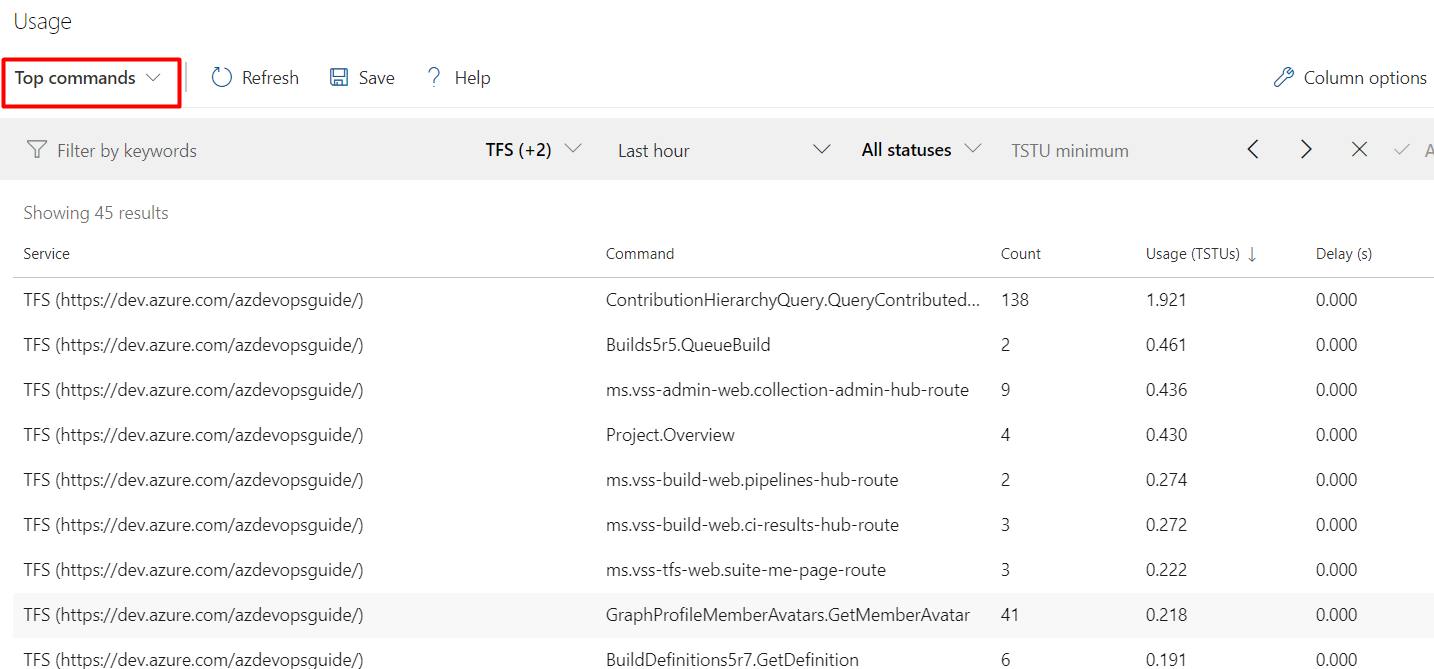
Task: Select the Project.Overview command cell
Action: tap(670, 435)
